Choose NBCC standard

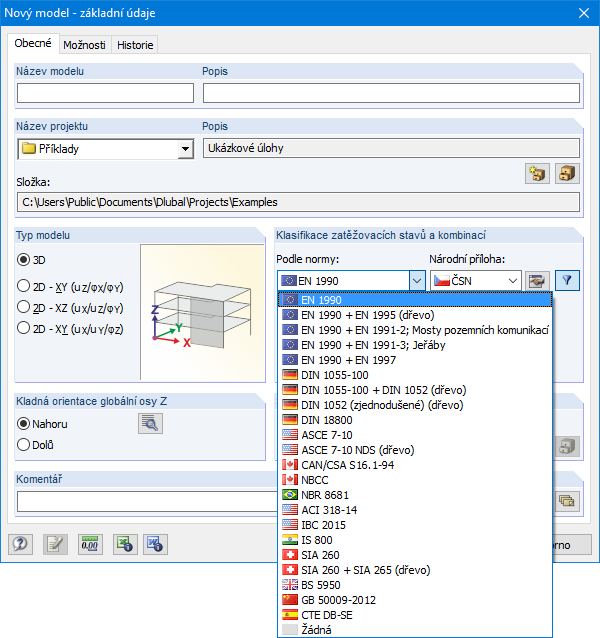tap(415, 480)
